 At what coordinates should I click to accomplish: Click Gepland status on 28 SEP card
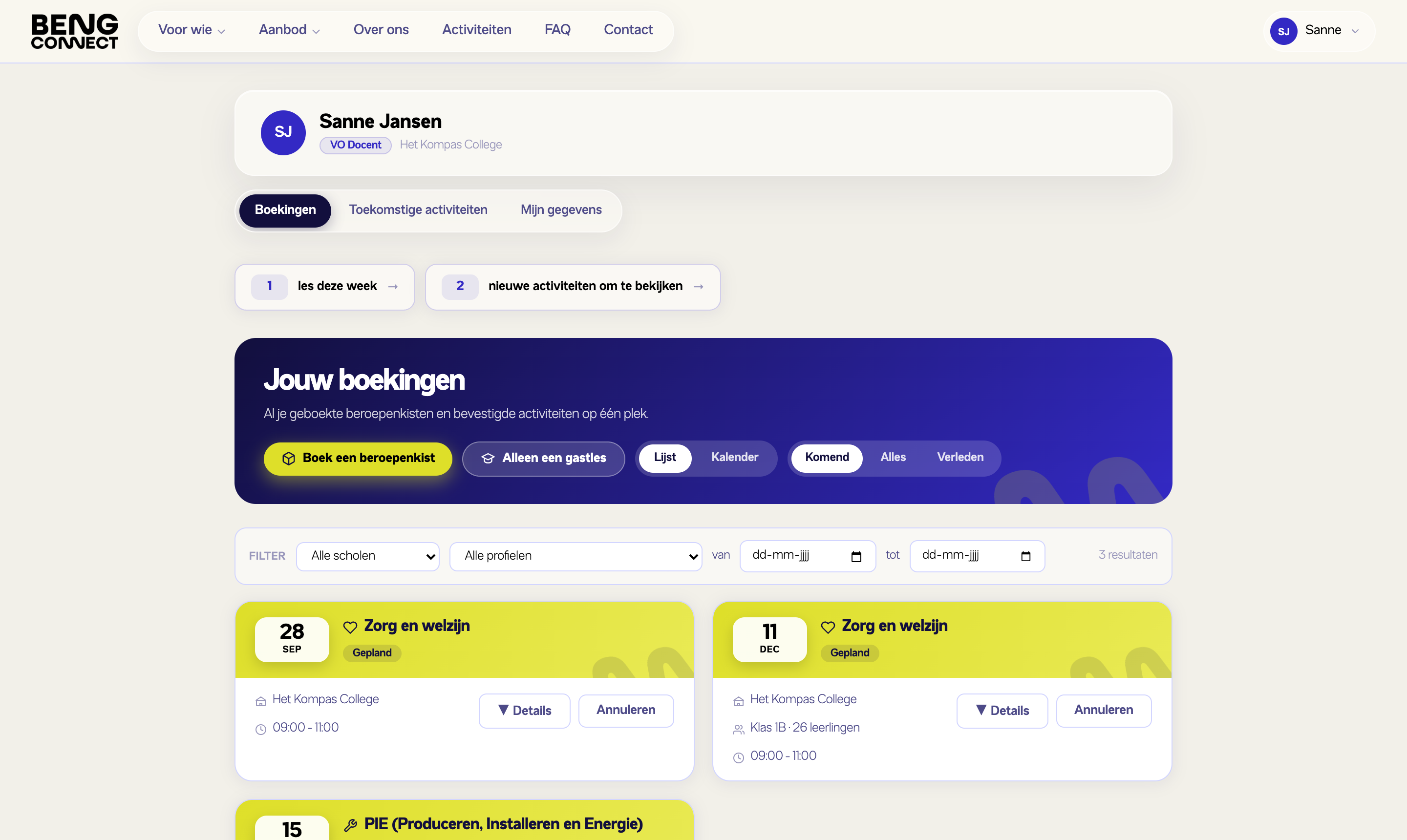coord(372,653)
